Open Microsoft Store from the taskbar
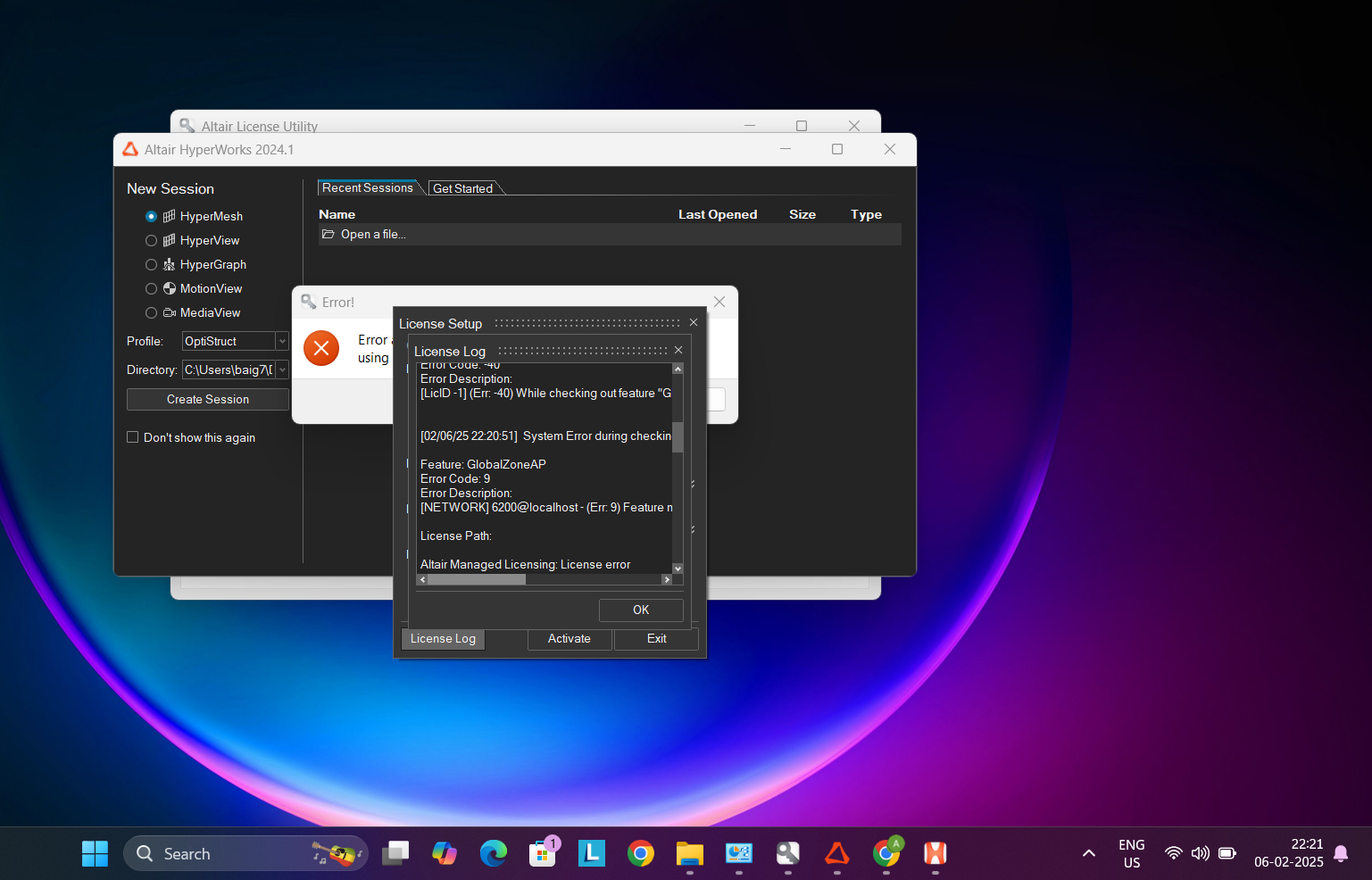 click(543, 853)
